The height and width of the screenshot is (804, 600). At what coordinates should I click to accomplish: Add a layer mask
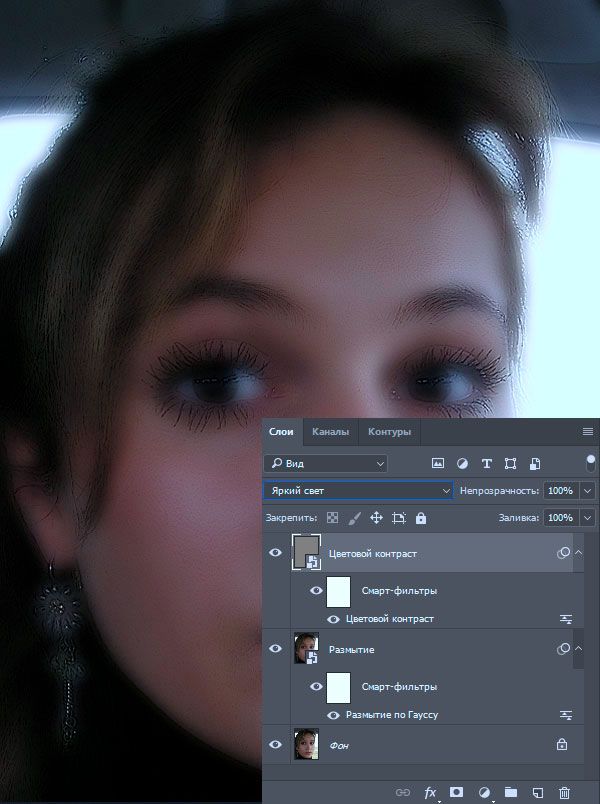pyautogui.click(x=456, y=792)
